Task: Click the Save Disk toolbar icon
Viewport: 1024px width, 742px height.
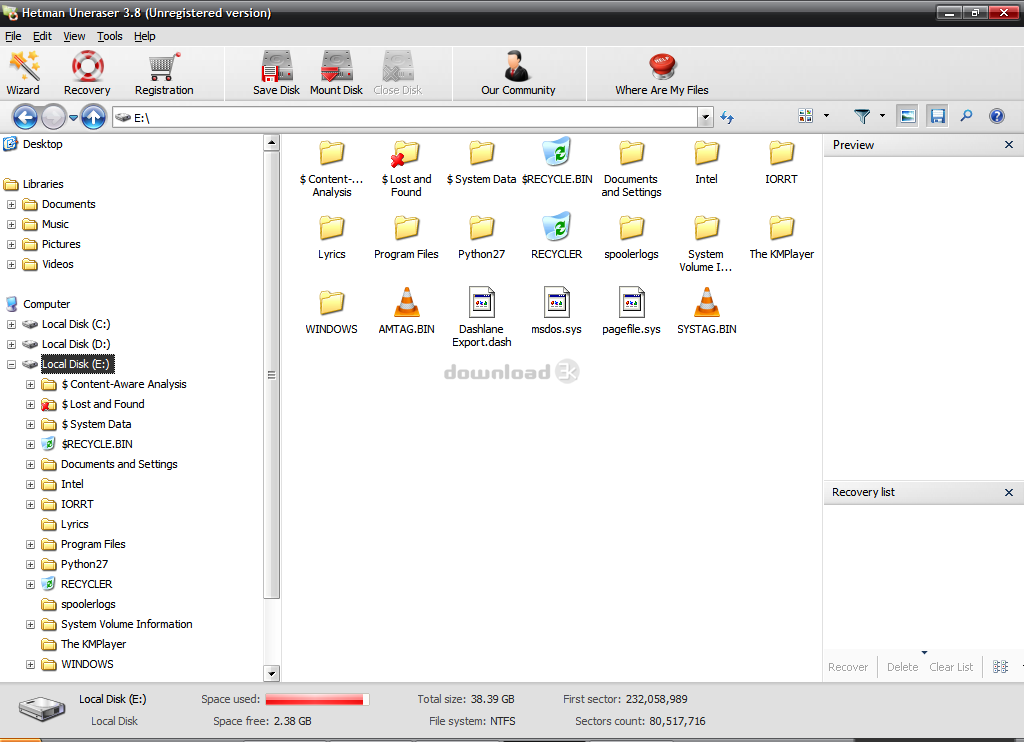Action: point(276,73)
